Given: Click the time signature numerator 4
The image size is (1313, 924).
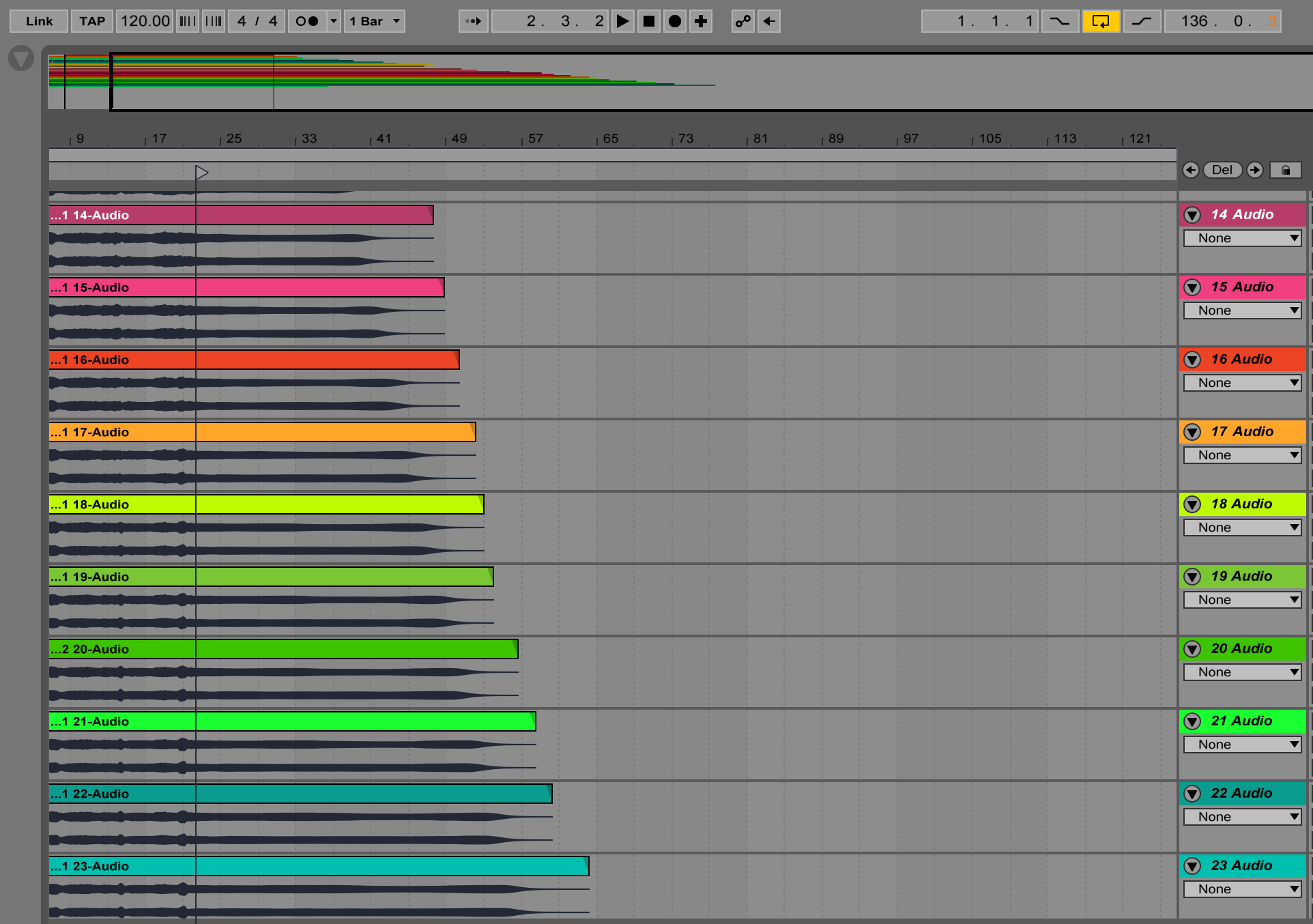Looking at the screenshot, I should click(x=242, y=21).
